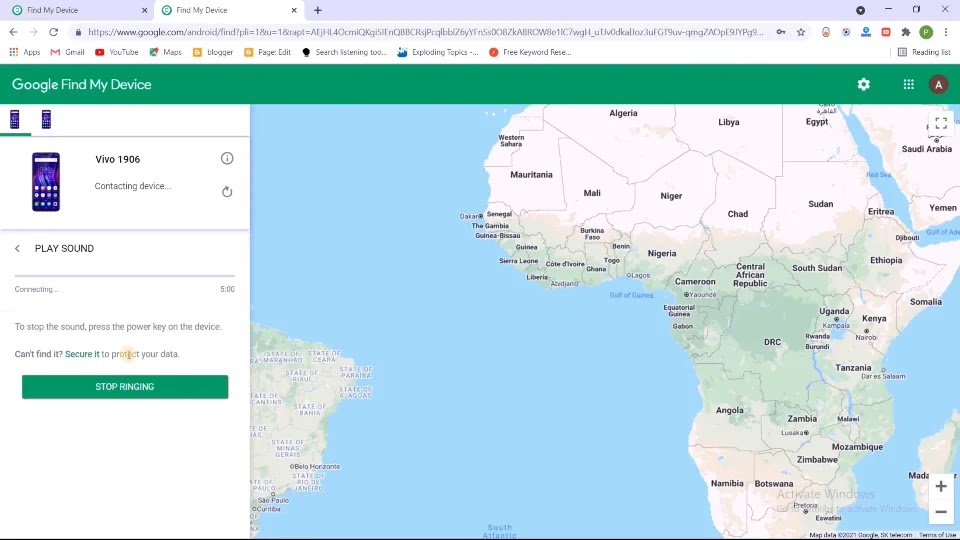Open the Apps bookmark shortcut
This screenshot has height=540, width=960.
(x=24, y=52)
